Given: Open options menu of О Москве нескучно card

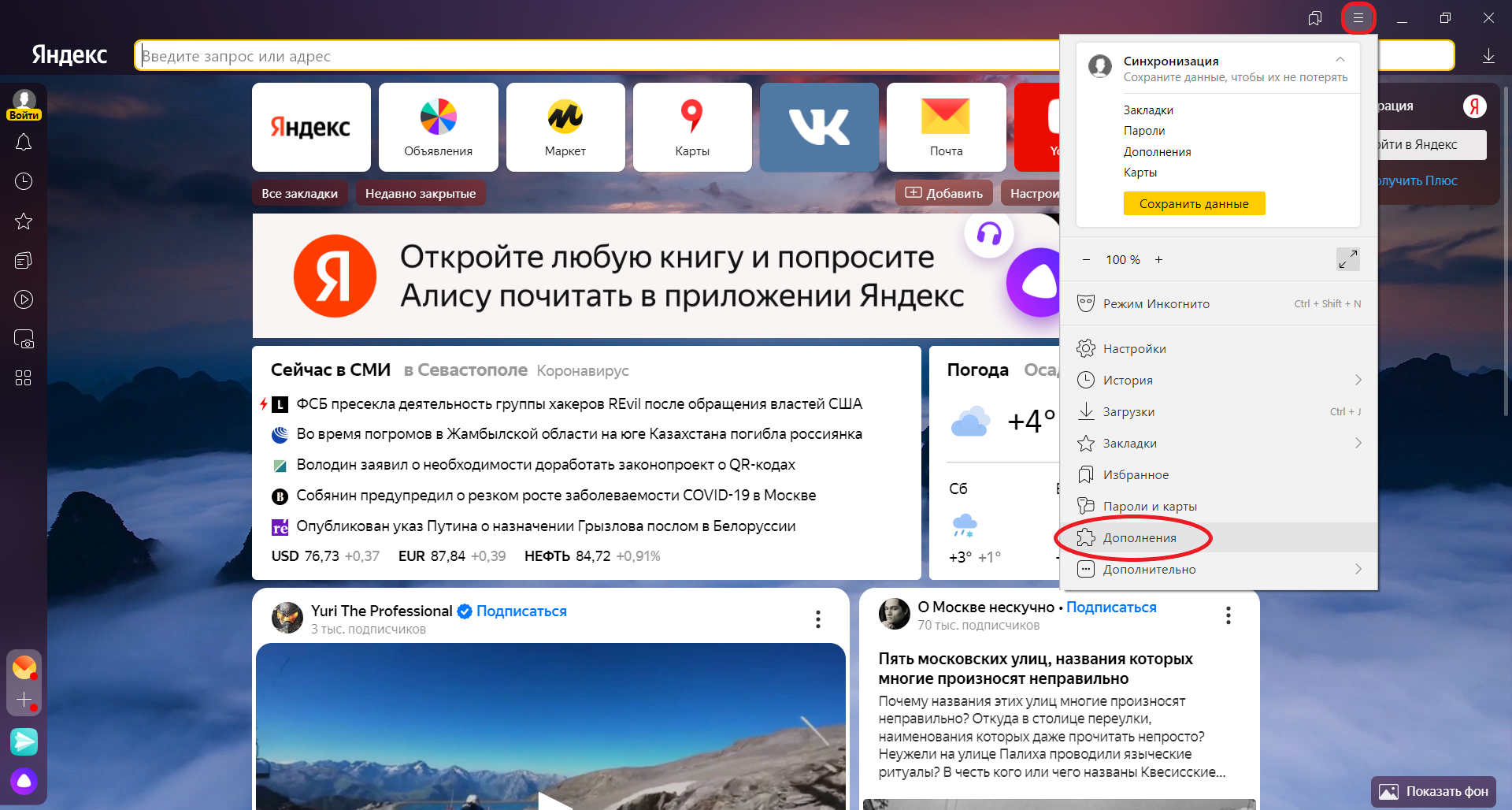Looking at the screenshot, I should (1228, 615).
